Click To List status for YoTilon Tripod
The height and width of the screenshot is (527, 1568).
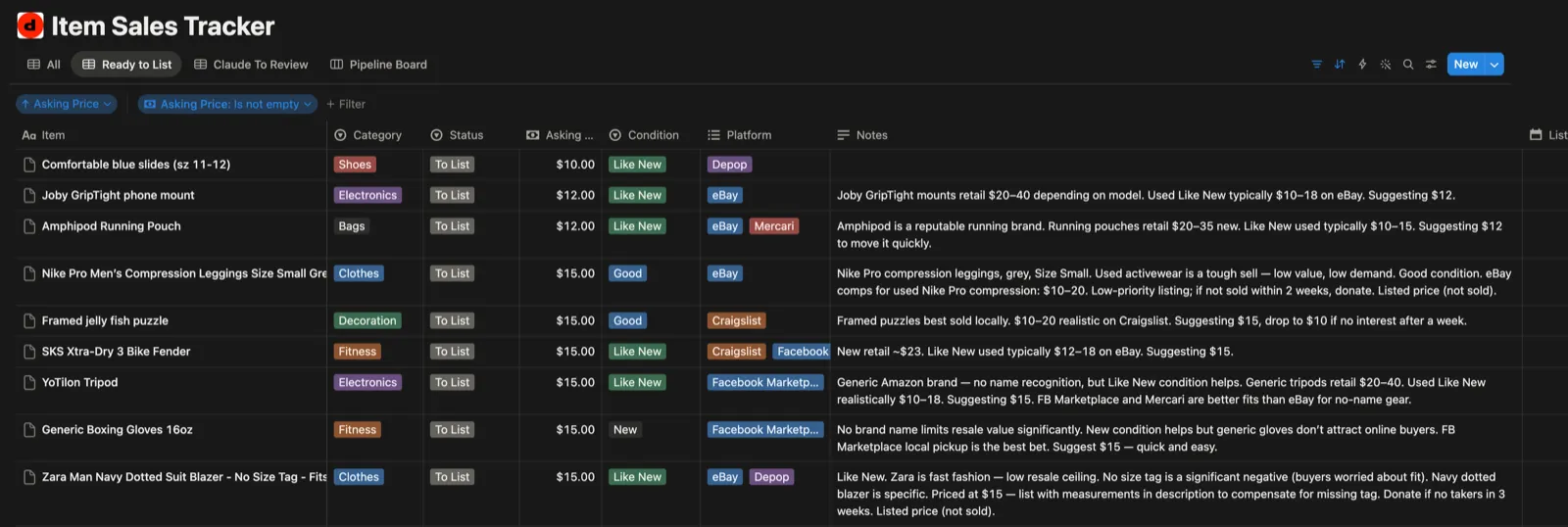pos(452,383)
